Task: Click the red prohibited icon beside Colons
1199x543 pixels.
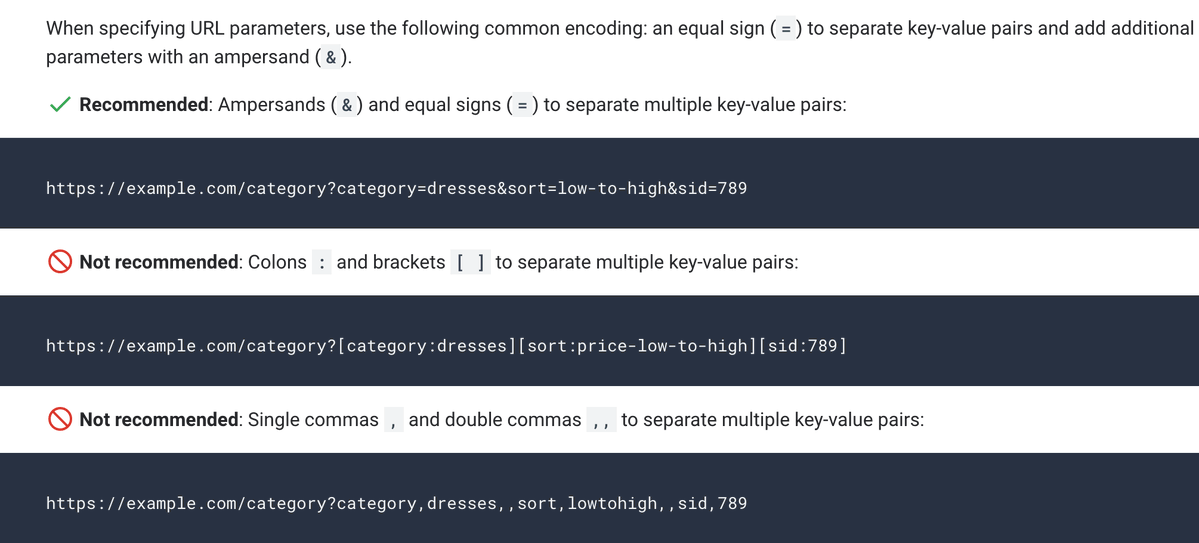Action: coord(60,262)
